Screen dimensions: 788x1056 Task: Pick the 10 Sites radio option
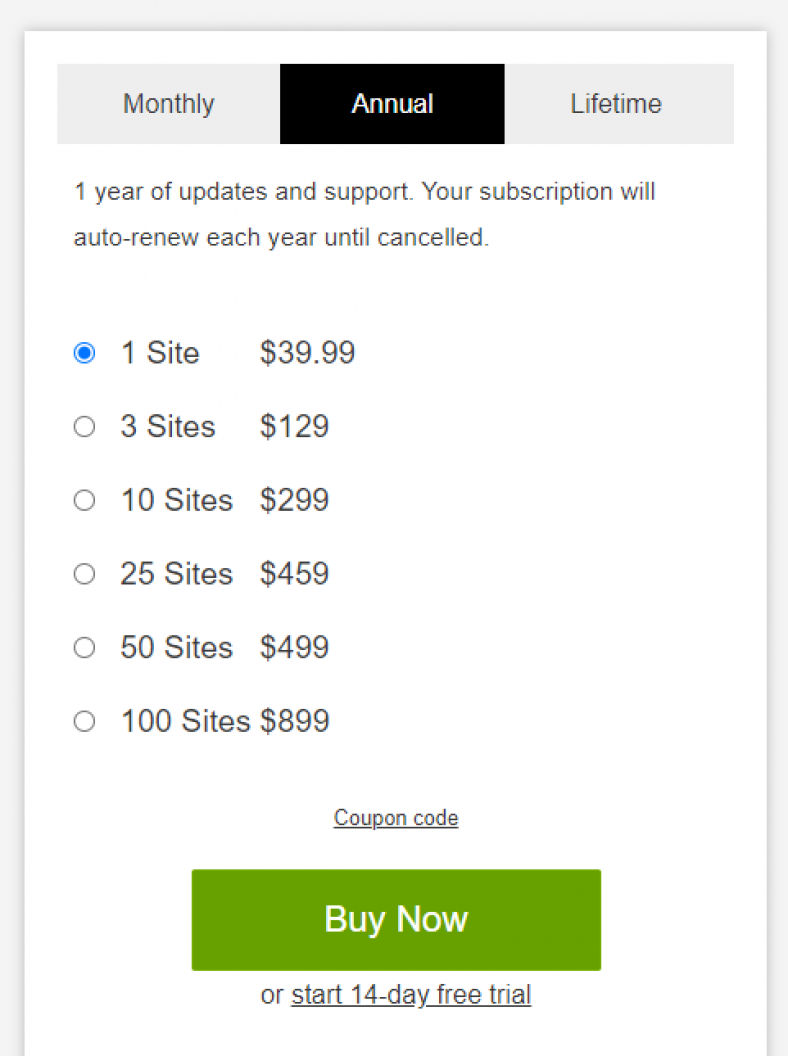(x=84, y=500)
